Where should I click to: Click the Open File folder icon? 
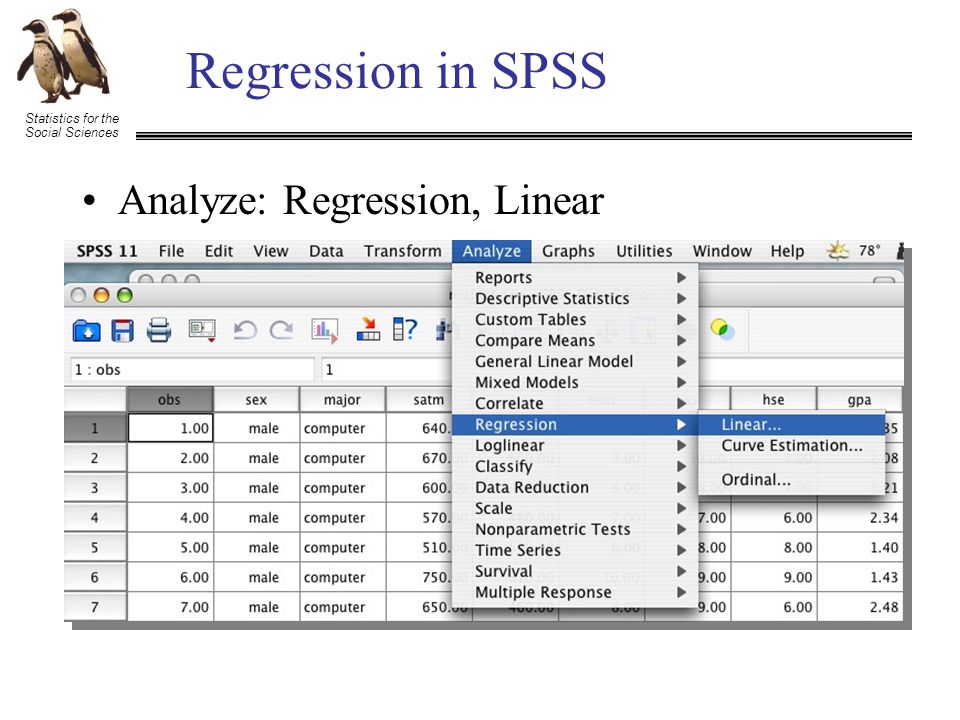click(x=86, y=331)
